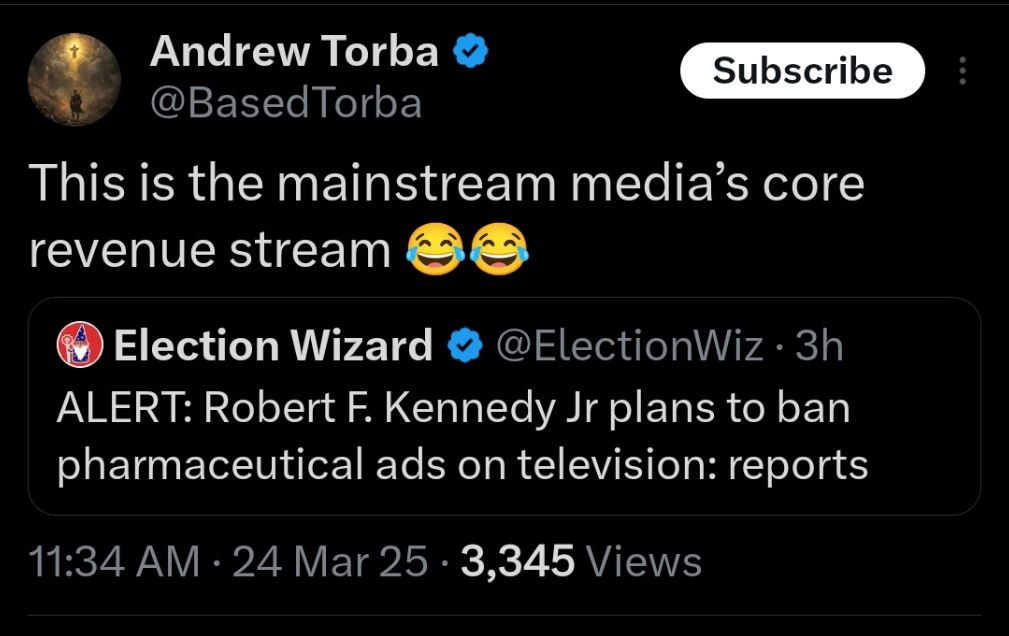Click the Andrew Torba display name
The width and height of the screenshot is (1009, 636).
(x=294, y=51)
